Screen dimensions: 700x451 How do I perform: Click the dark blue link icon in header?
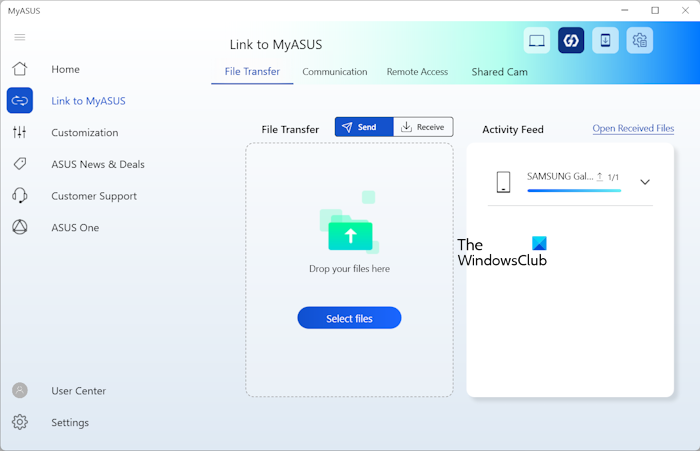(571, 41)
